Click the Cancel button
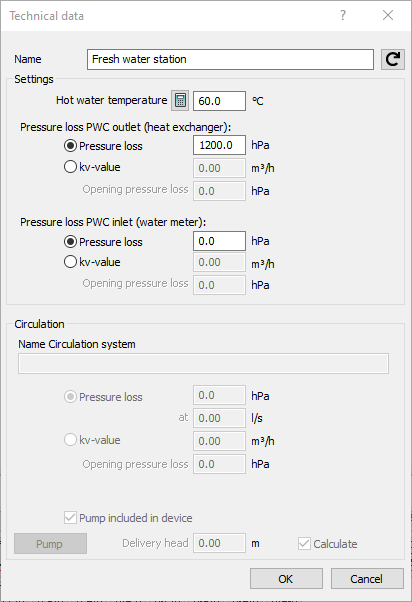 coord(367,579)
